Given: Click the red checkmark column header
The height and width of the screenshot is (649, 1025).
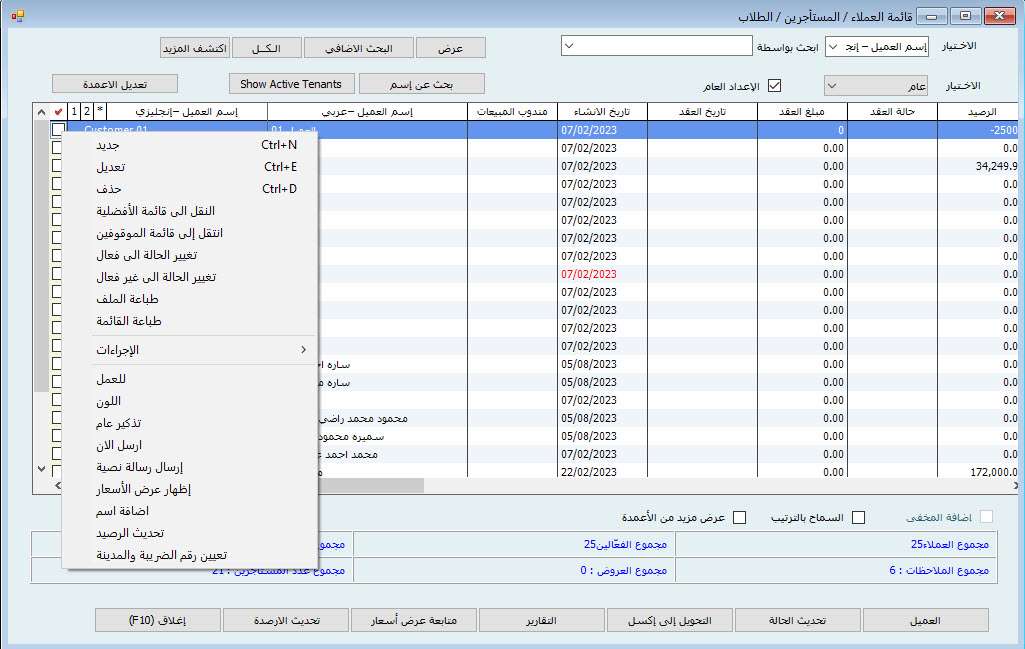Looking at the screenshot, I should pos(58,111).
